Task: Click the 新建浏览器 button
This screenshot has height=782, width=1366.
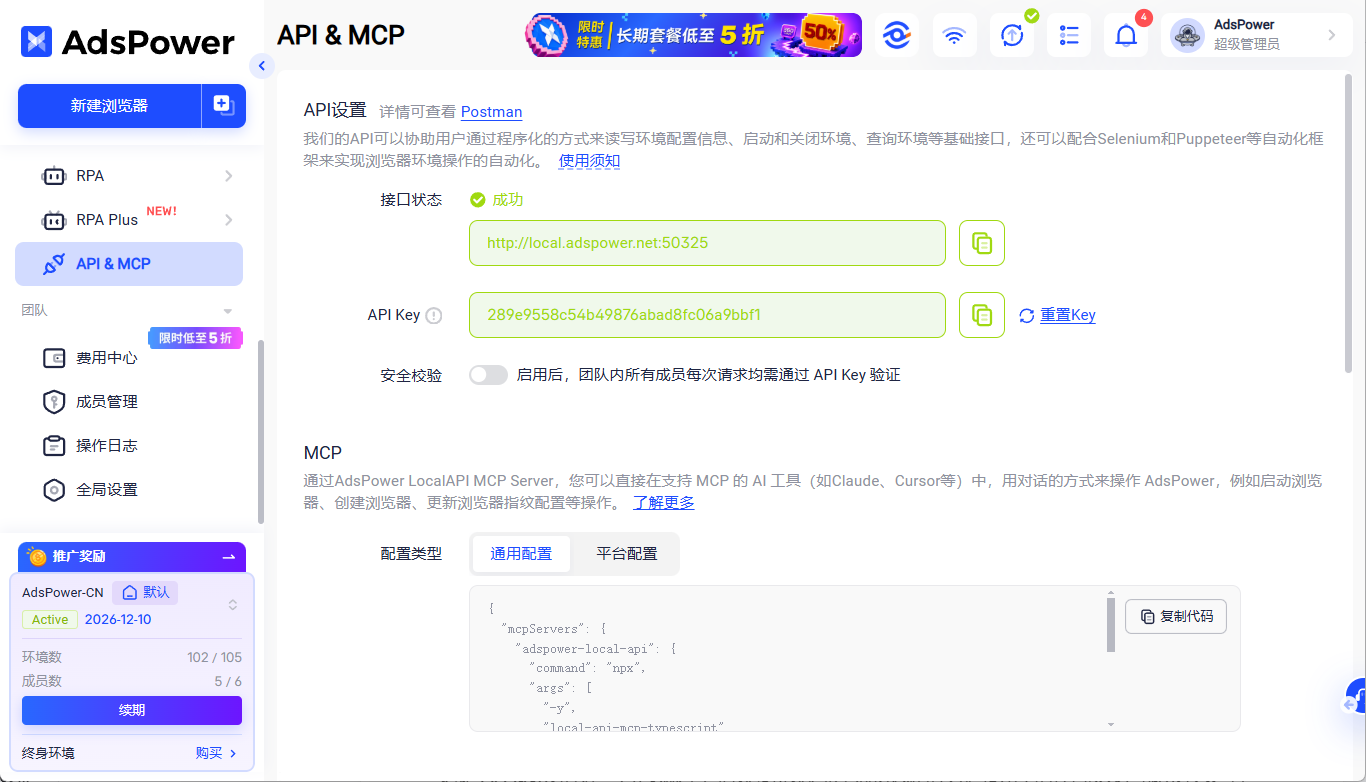Action: click(x=109, y=106)
